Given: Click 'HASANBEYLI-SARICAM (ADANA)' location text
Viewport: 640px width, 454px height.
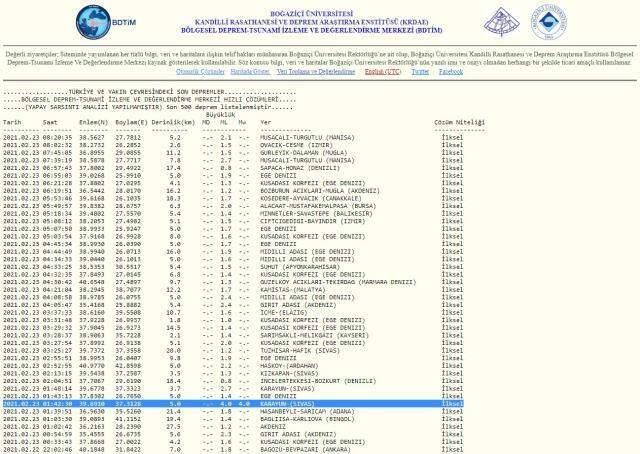Looking at the screenshot, I should (x=307, y=412).
